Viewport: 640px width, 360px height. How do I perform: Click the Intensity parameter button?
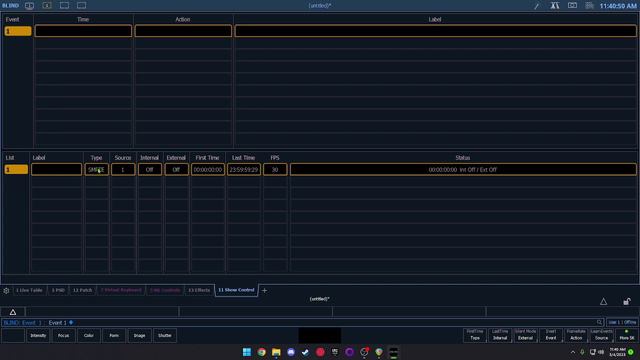(x=38, y=336)
